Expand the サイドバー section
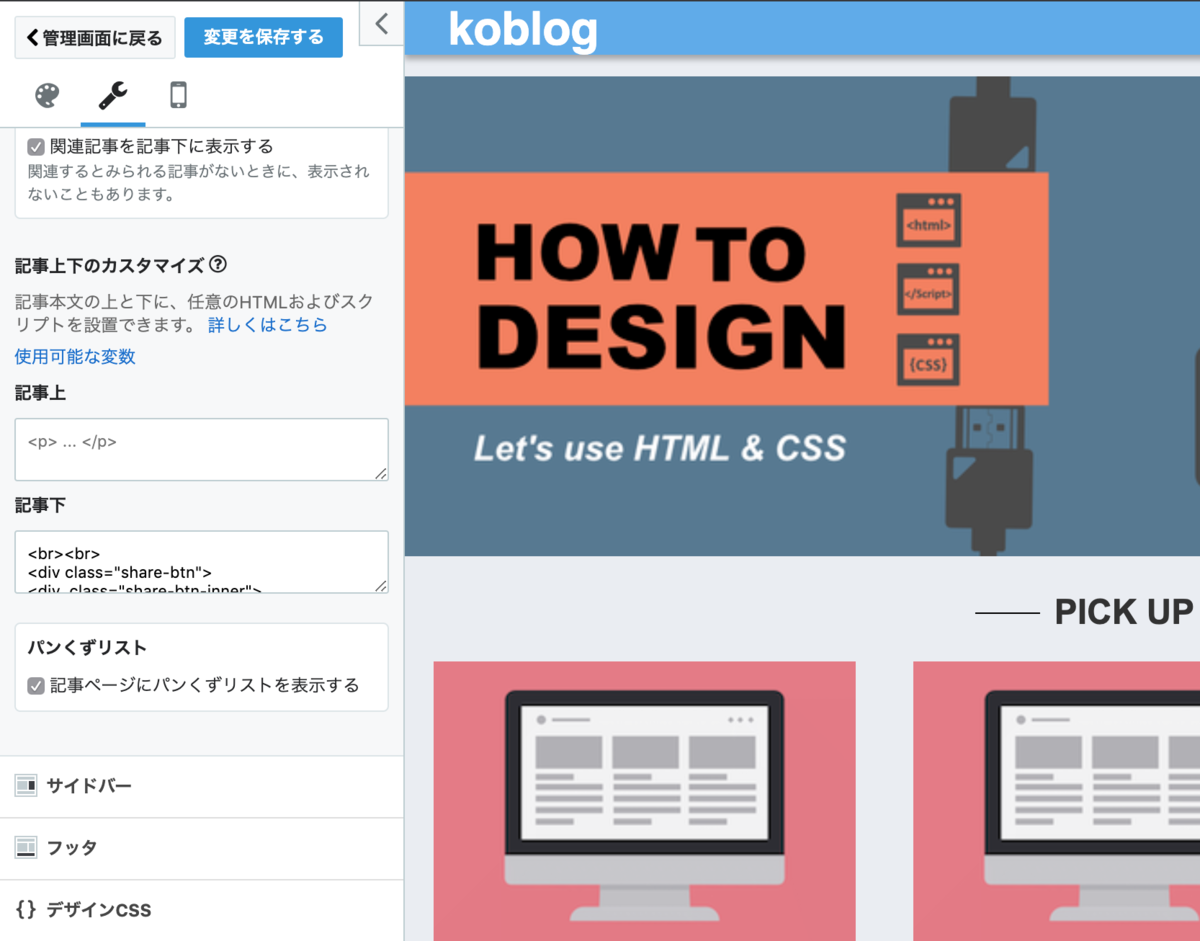Viewport: 1200px width, 941px height. coord(201,786)
